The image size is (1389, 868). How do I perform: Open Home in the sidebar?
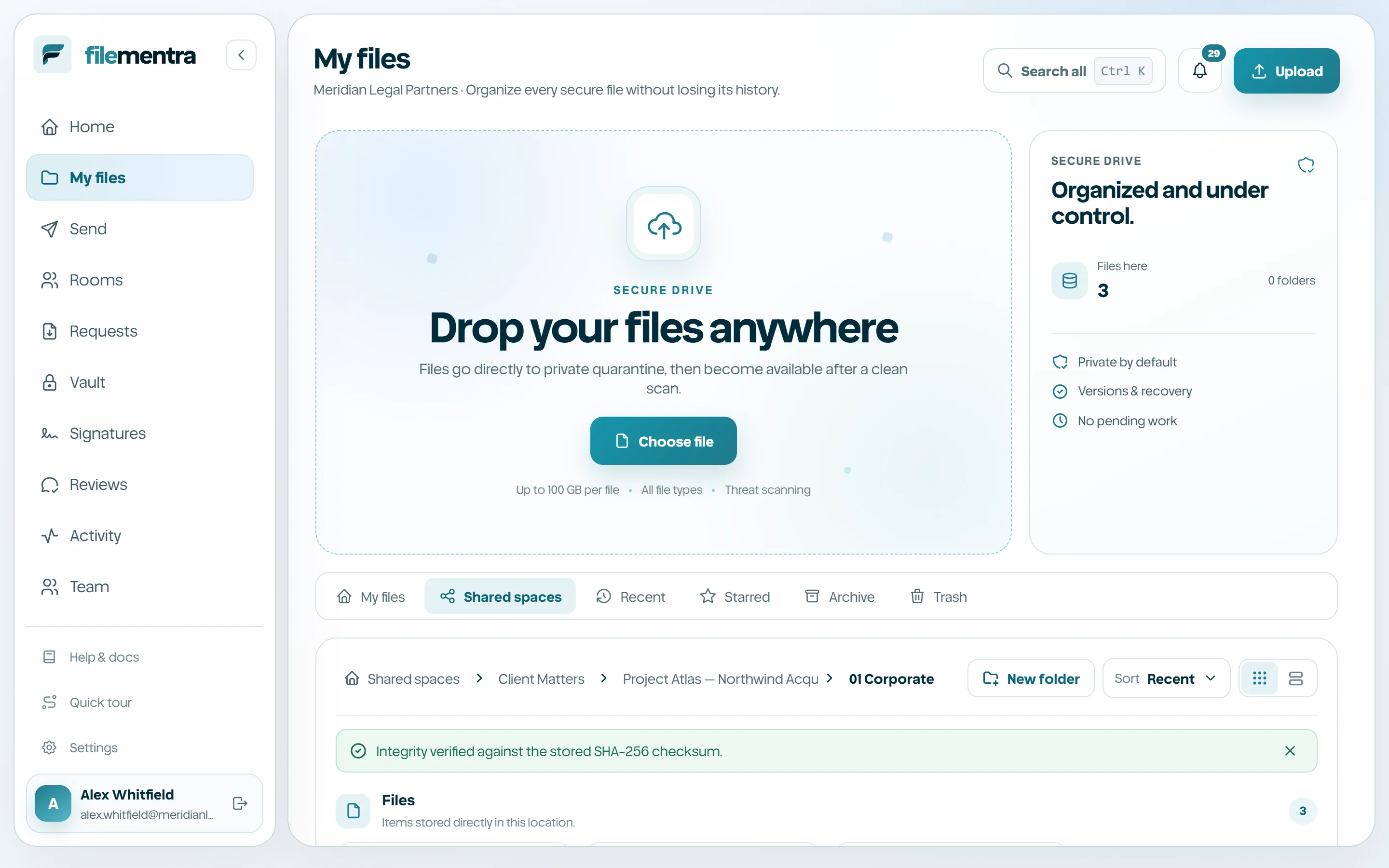coord(139,126)
